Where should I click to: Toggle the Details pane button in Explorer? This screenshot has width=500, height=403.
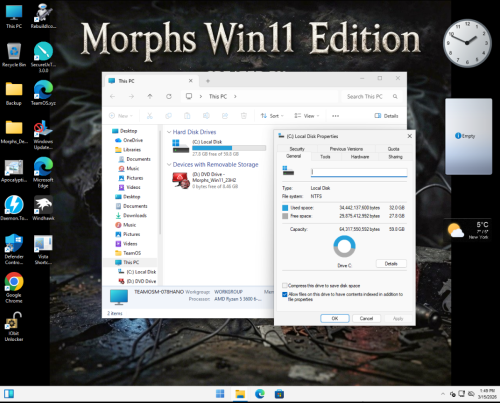point(386,116)
